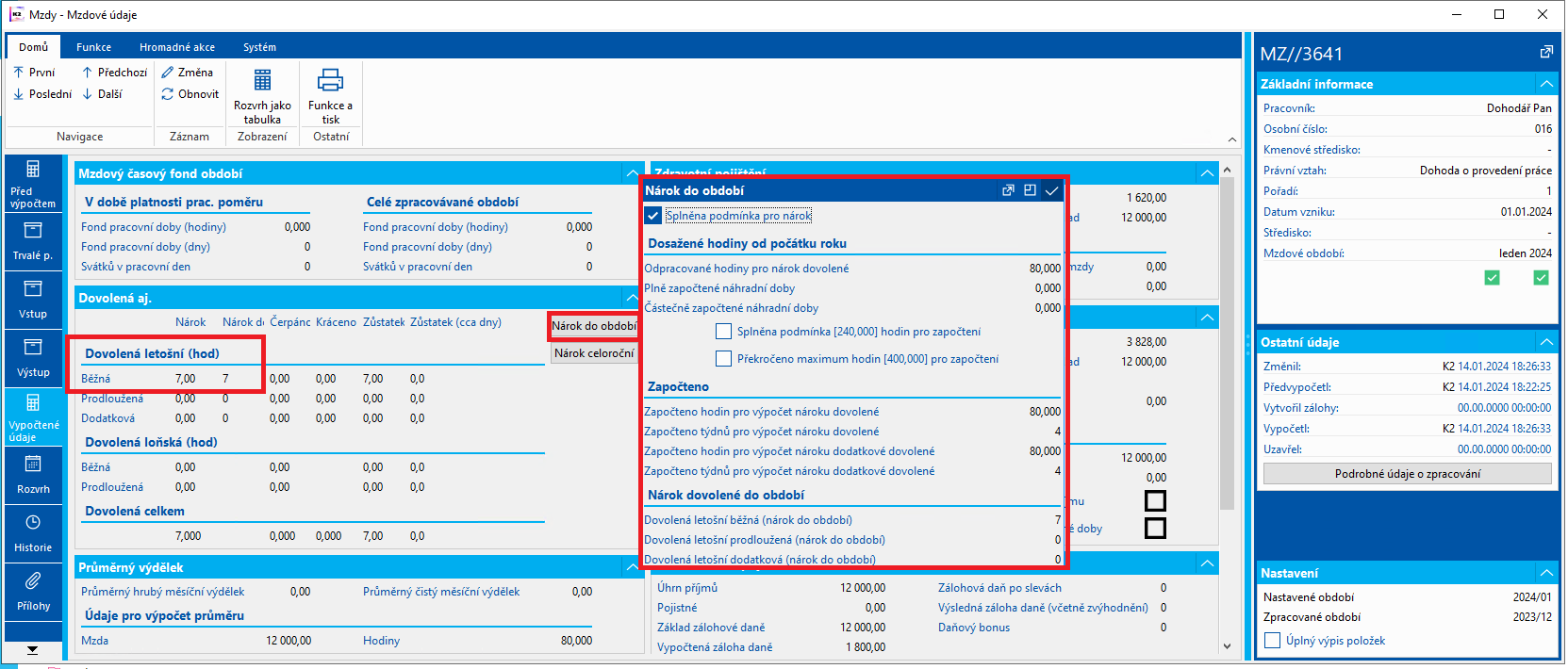Collapse the Nastavení panel

click(x=1546, y=573)
